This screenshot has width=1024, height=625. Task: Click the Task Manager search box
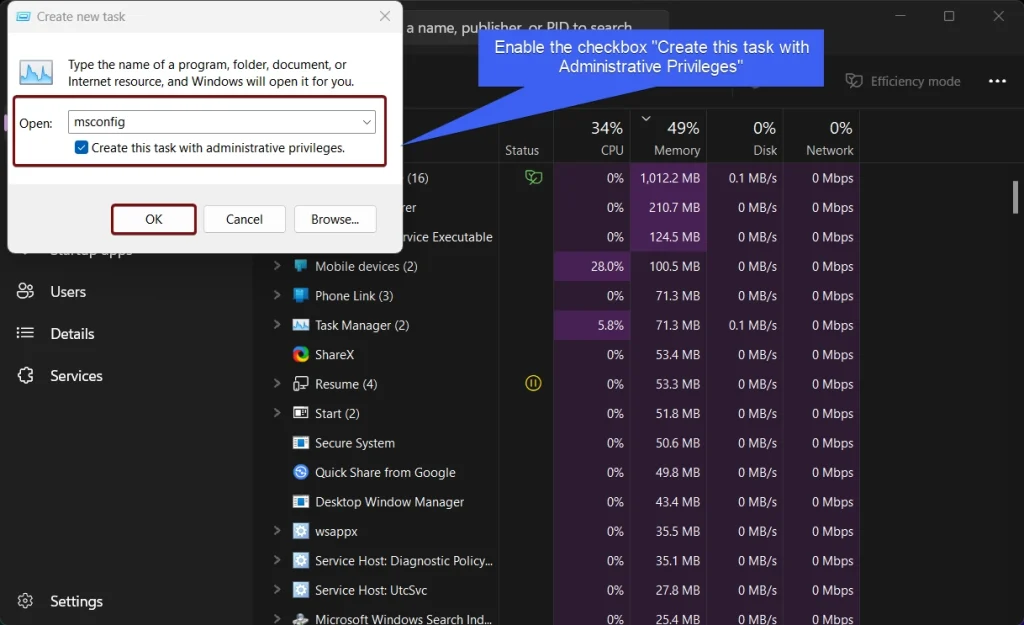click(536, 27)
